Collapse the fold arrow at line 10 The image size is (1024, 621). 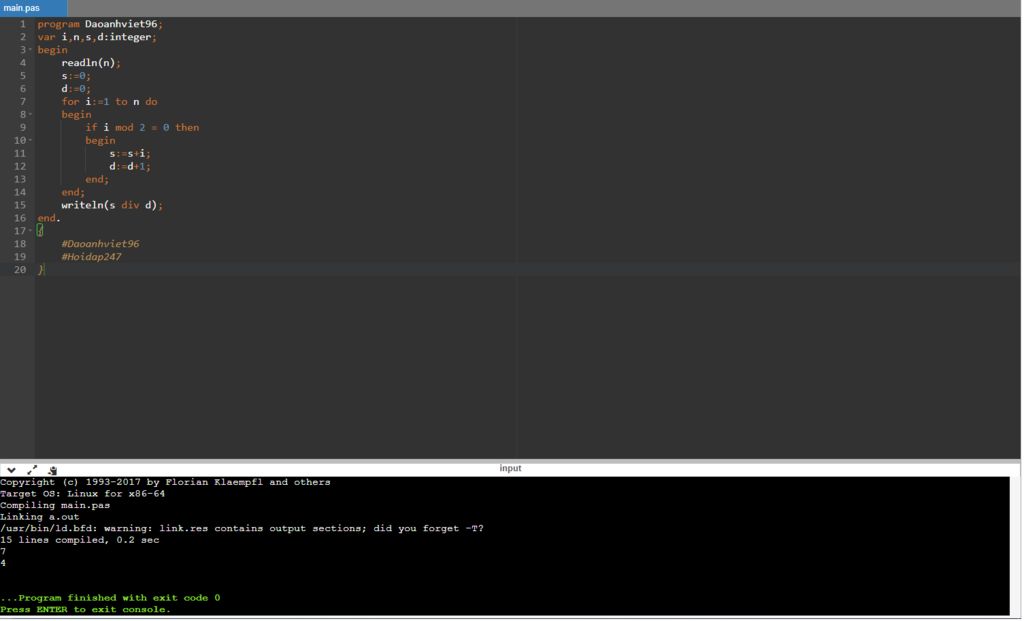[30, 140]
